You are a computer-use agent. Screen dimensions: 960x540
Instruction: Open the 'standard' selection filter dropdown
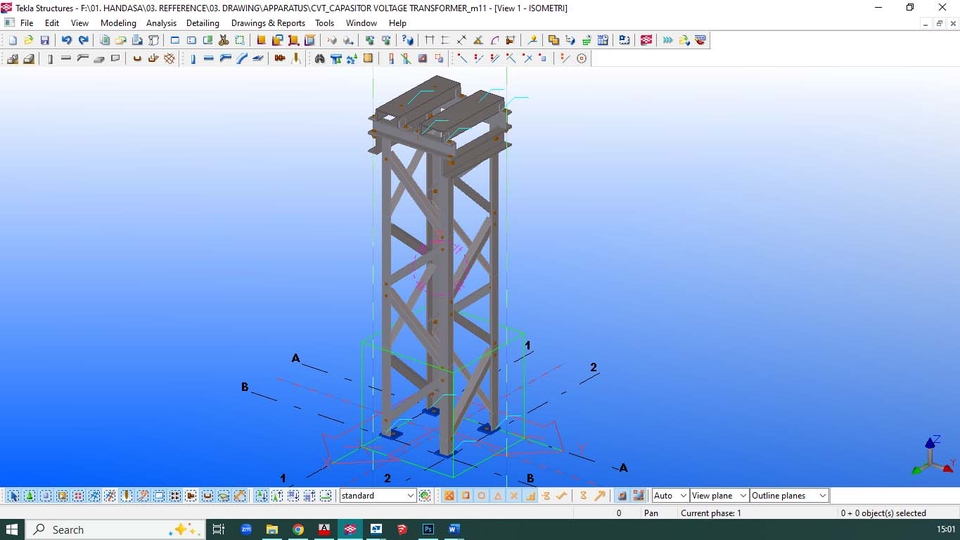pos(378,496)
